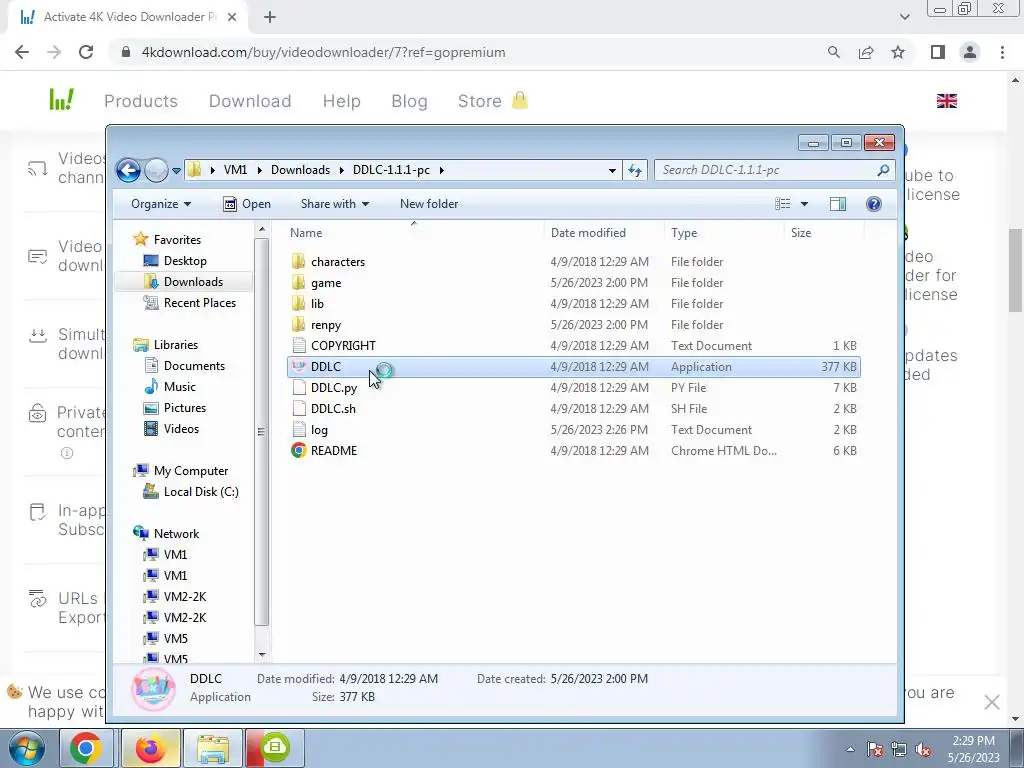Open the Organize menu

pyautogui.click(x=161, y=204)
